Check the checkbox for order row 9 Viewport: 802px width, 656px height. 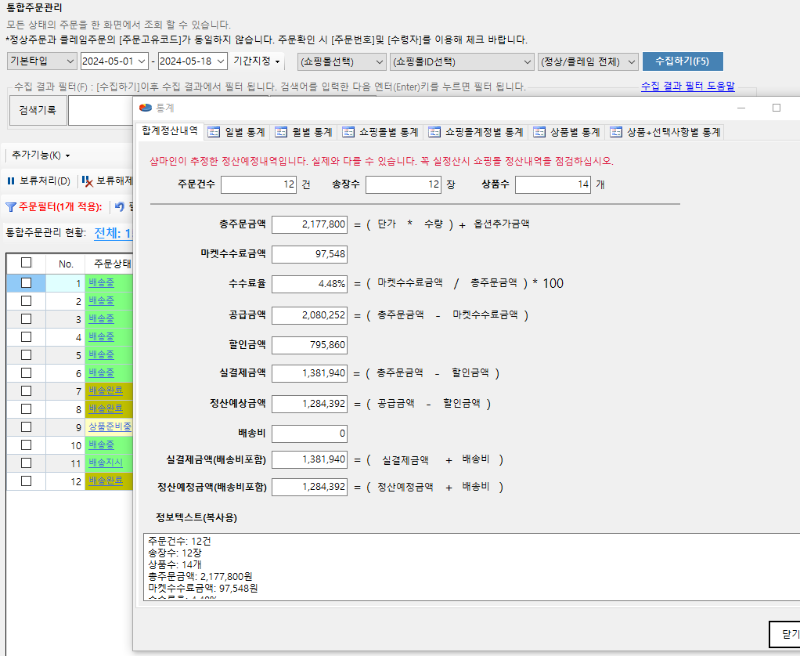click(x=26, y=426)
